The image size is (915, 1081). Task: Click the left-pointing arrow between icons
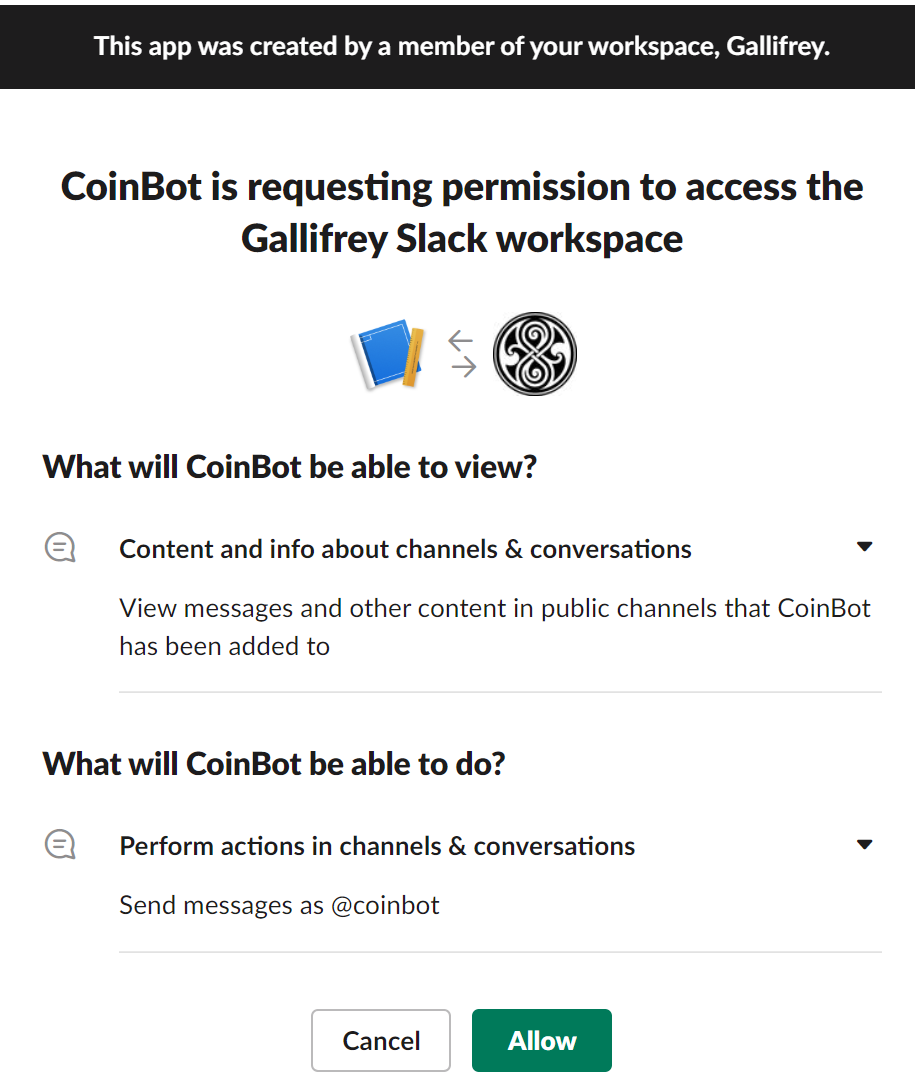pos(461,341)
